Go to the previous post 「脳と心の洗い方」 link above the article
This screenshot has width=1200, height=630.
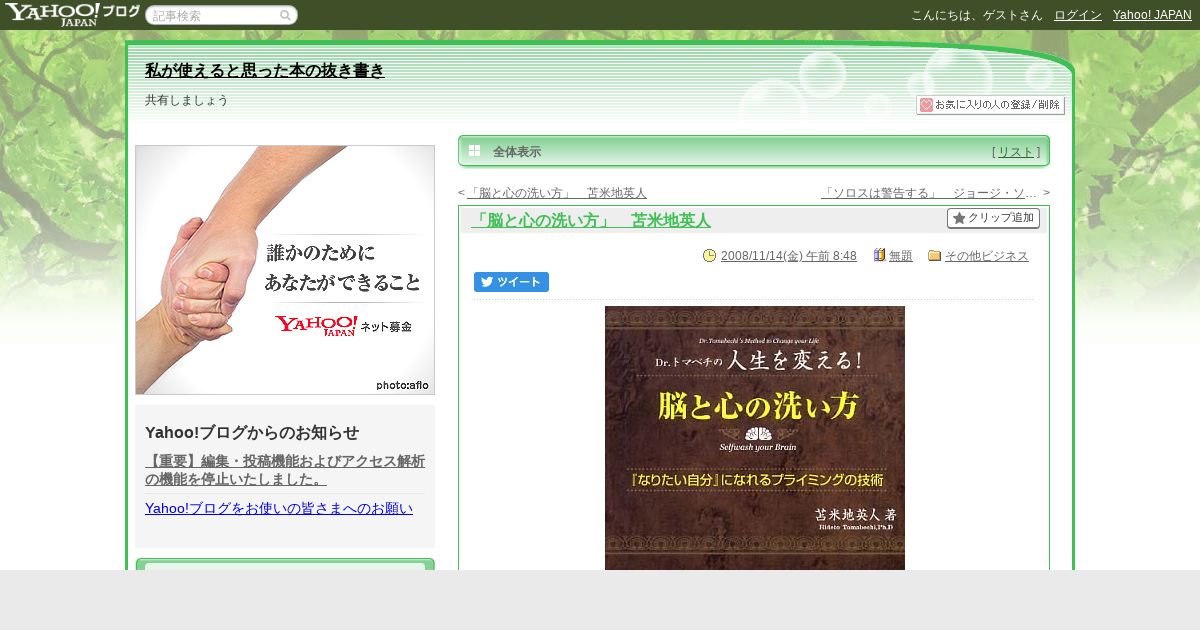557,193
